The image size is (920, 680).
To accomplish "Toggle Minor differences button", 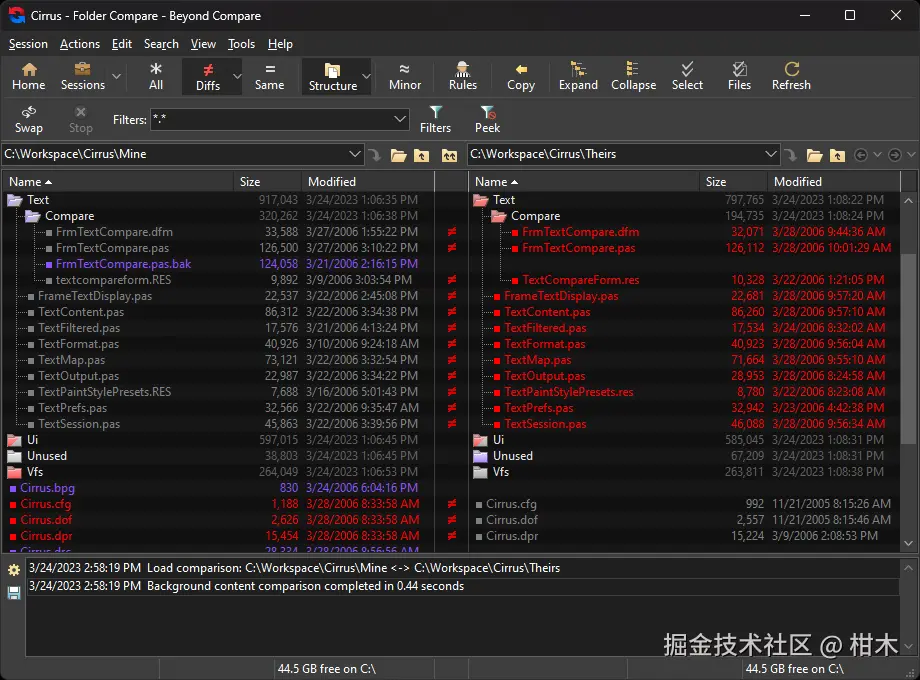I will click(x=405, y=76).
